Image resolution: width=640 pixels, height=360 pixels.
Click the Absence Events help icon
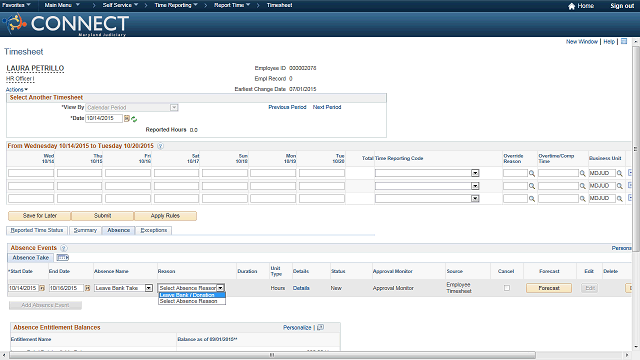[x=64, y=248]
